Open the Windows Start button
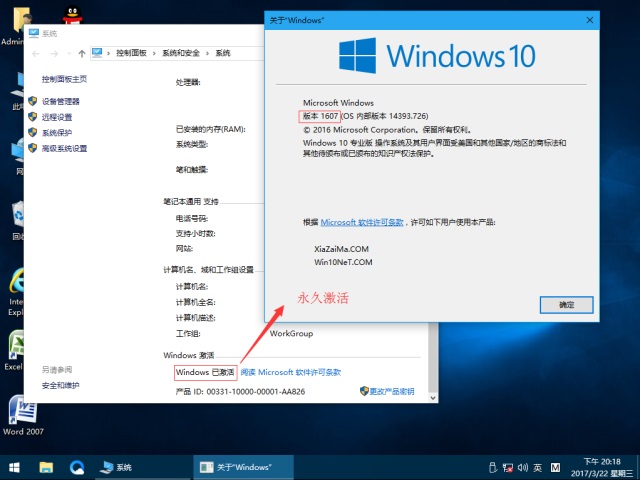Screen dimensions: 640x480 coord(14,466)
